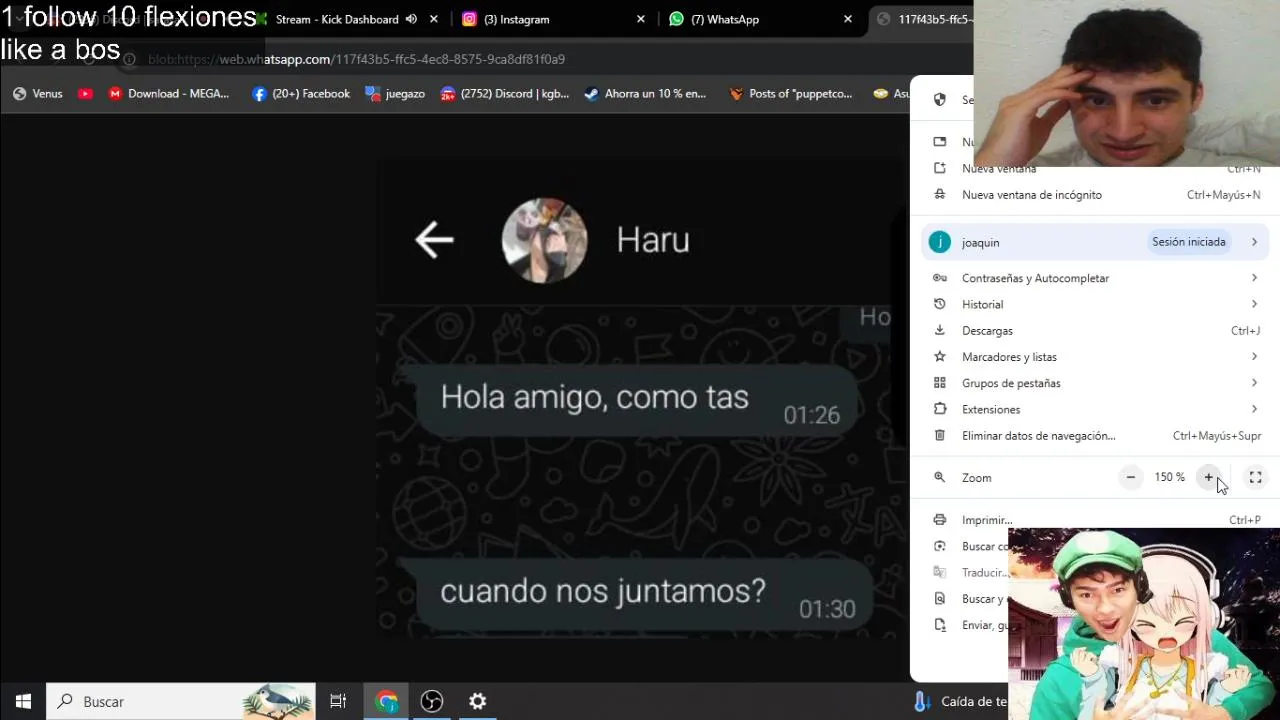Viewport: 1280px width, 720px height.
Task: Open Task View on the taskbar
Action: (x=338, y=701)
